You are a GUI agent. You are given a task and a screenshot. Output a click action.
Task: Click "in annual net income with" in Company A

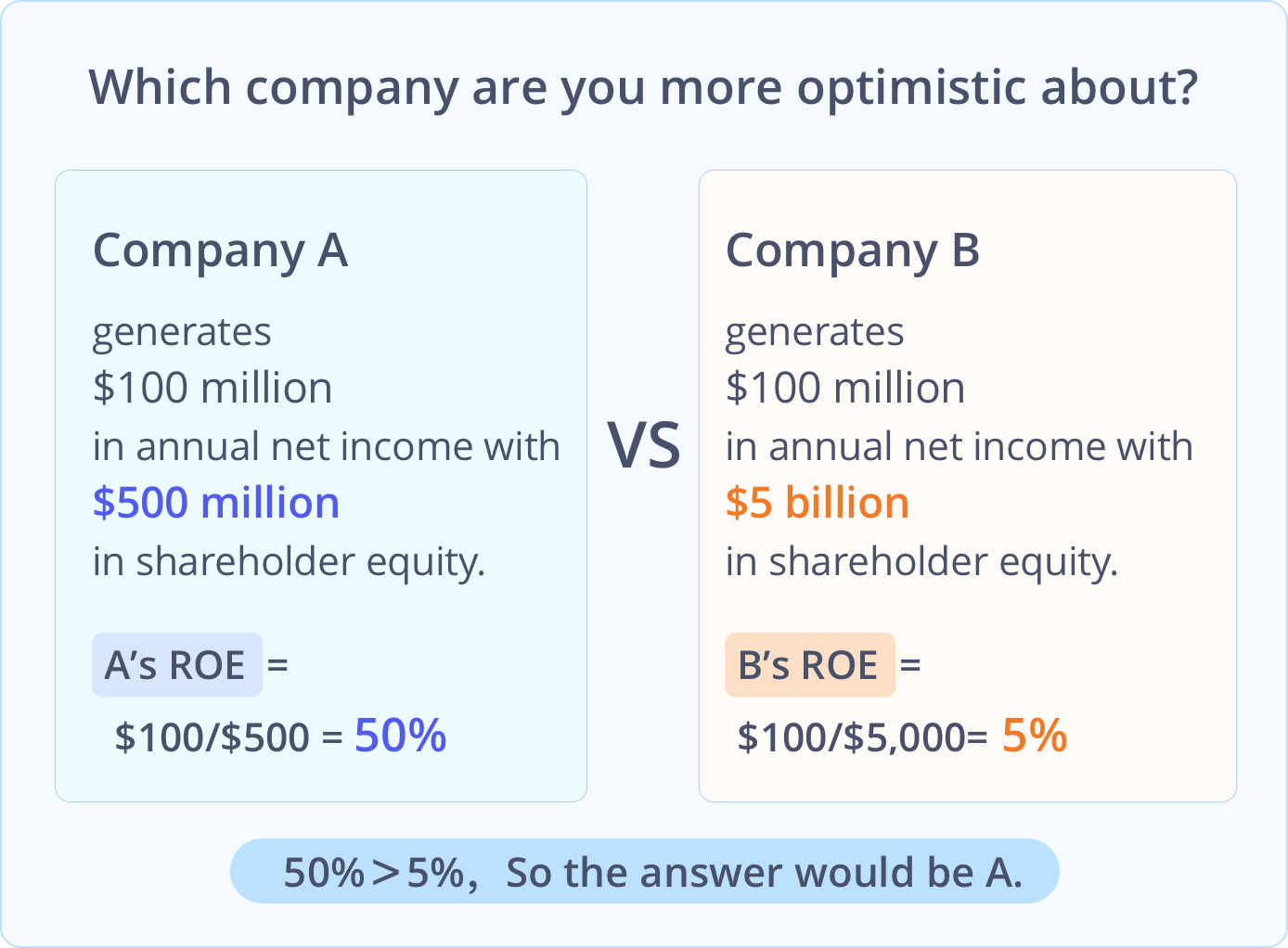point(327,446)
